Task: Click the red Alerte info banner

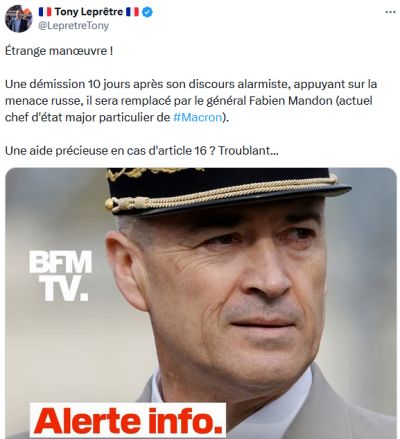Action: pyautogui.click(x=128, y=420)
